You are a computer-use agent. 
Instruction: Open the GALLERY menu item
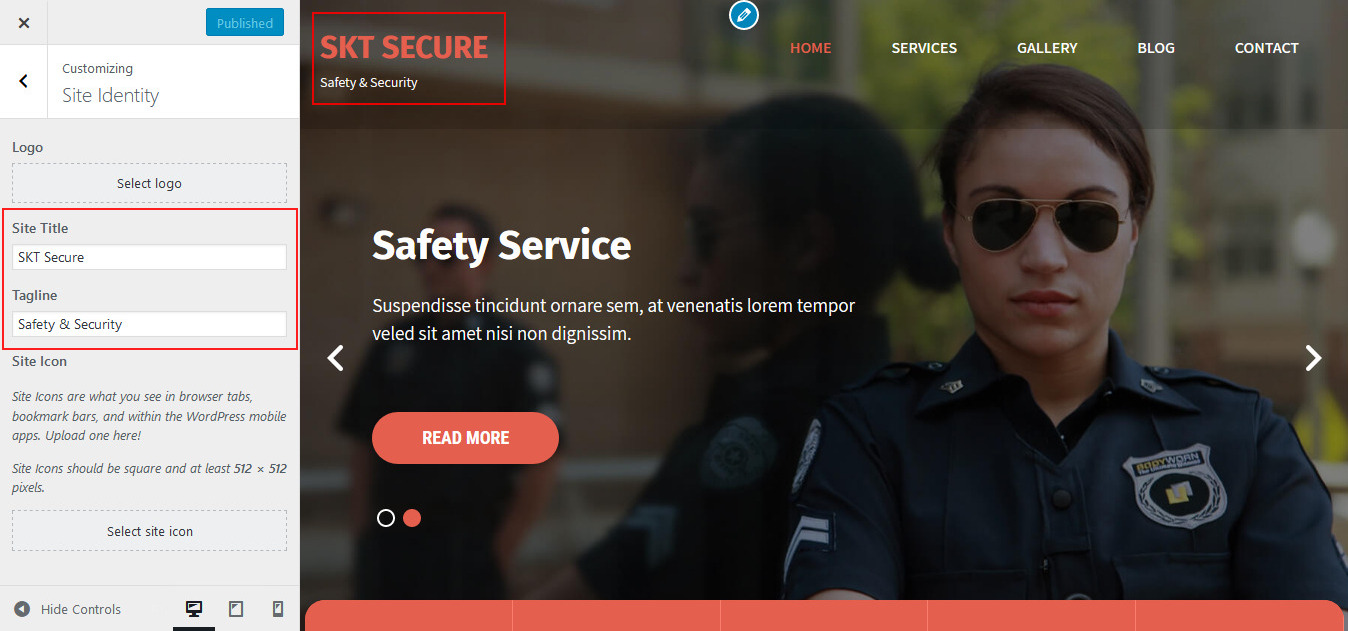[x=1047, y=48]
